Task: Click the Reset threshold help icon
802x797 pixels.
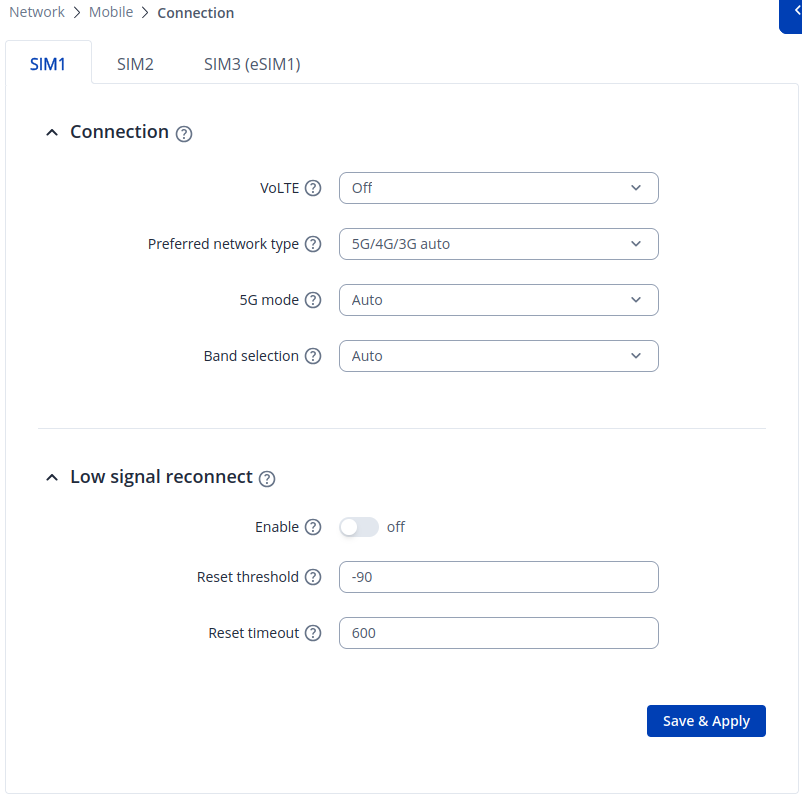Action: click(313, 577)
